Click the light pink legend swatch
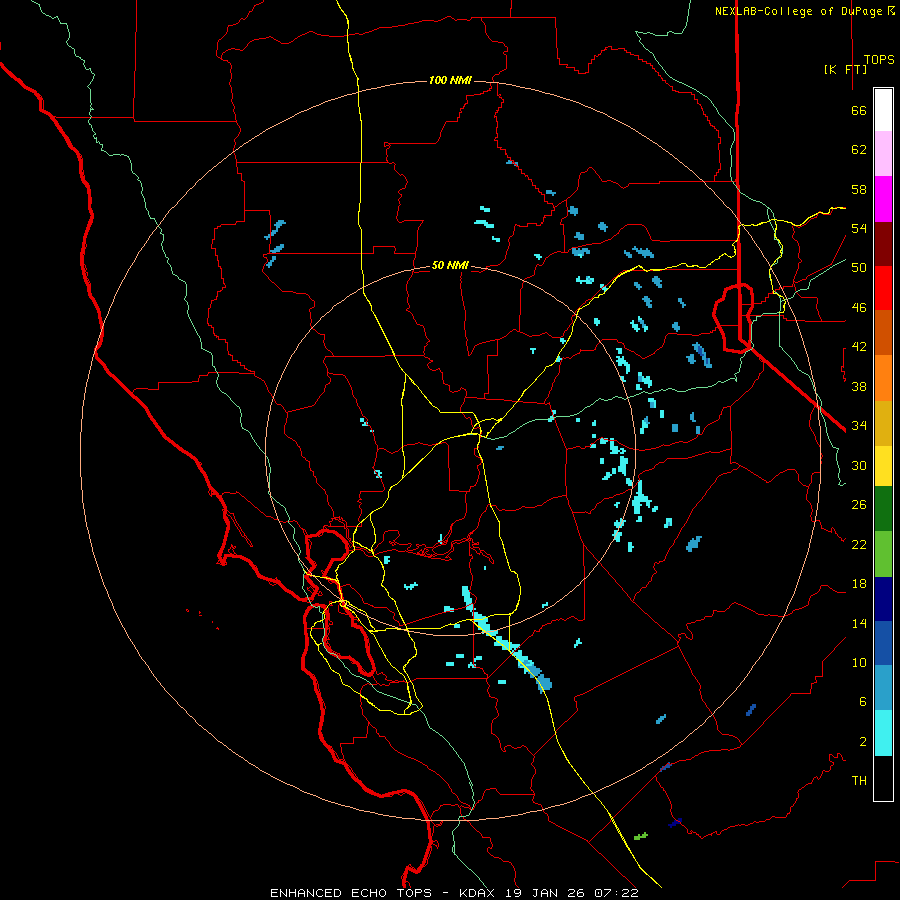This screenshot has height=900, width=900. pyautogui.click(x=883, y=153)
